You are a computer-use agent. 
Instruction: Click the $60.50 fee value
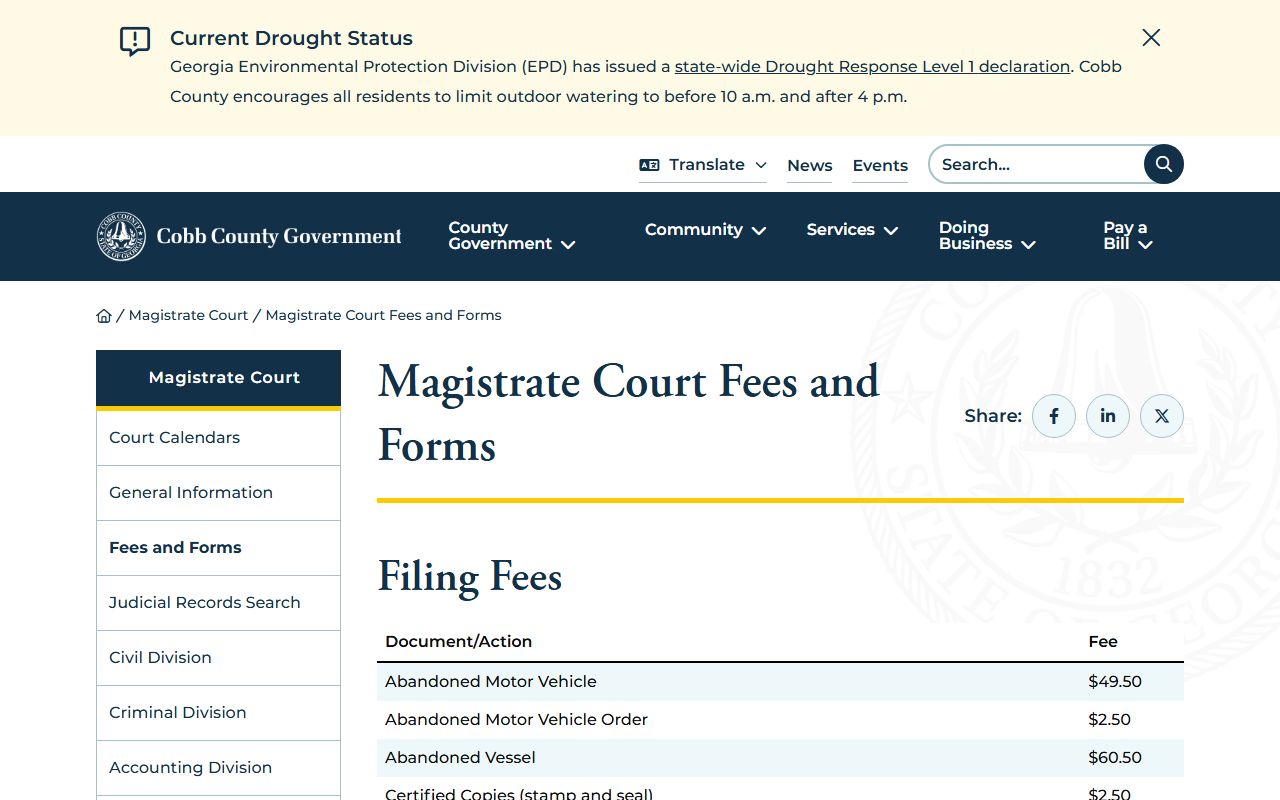coord(1115,758)
